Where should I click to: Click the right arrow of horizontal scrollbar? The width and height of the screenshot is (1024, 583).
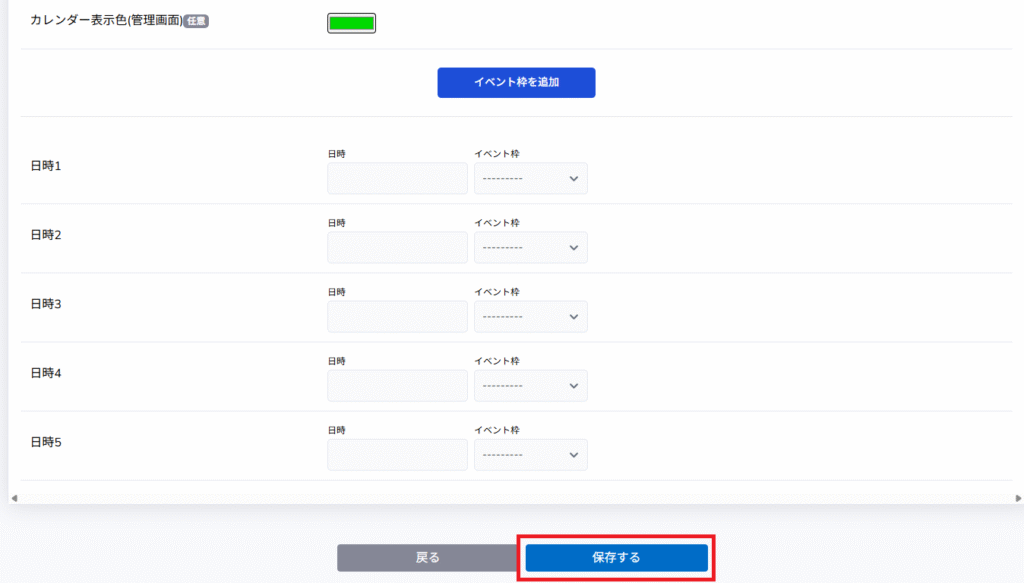click(x=1018, y=498)
